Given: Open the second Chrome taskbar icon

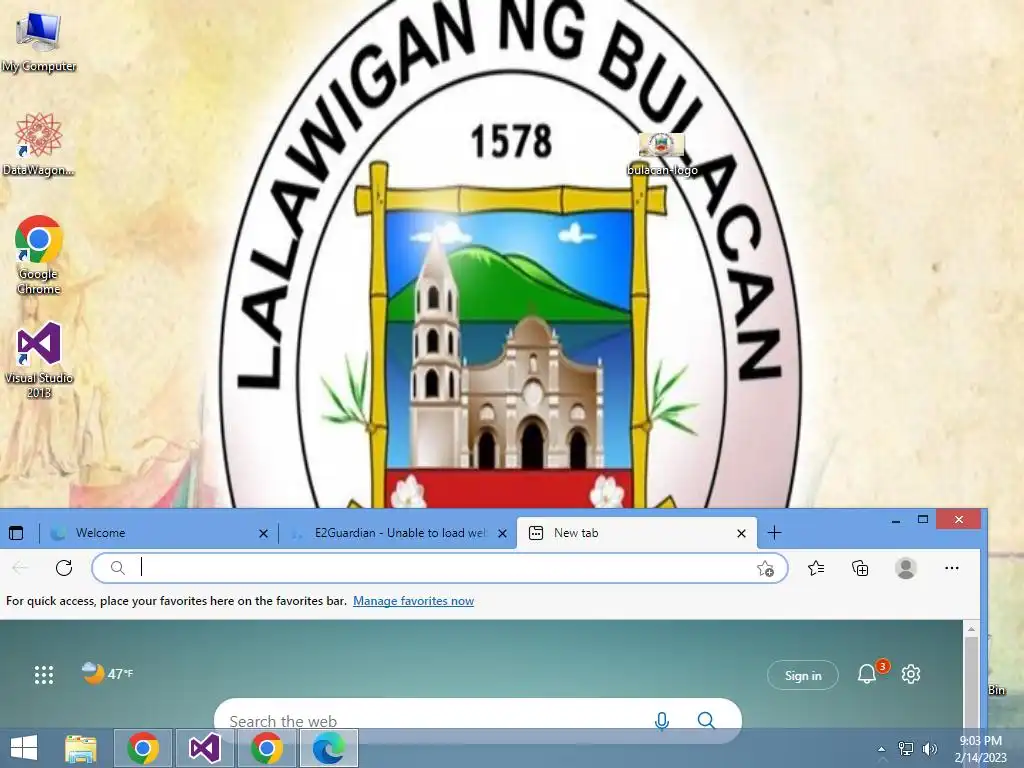Looking at the screenshot, I should pos(266,748).
